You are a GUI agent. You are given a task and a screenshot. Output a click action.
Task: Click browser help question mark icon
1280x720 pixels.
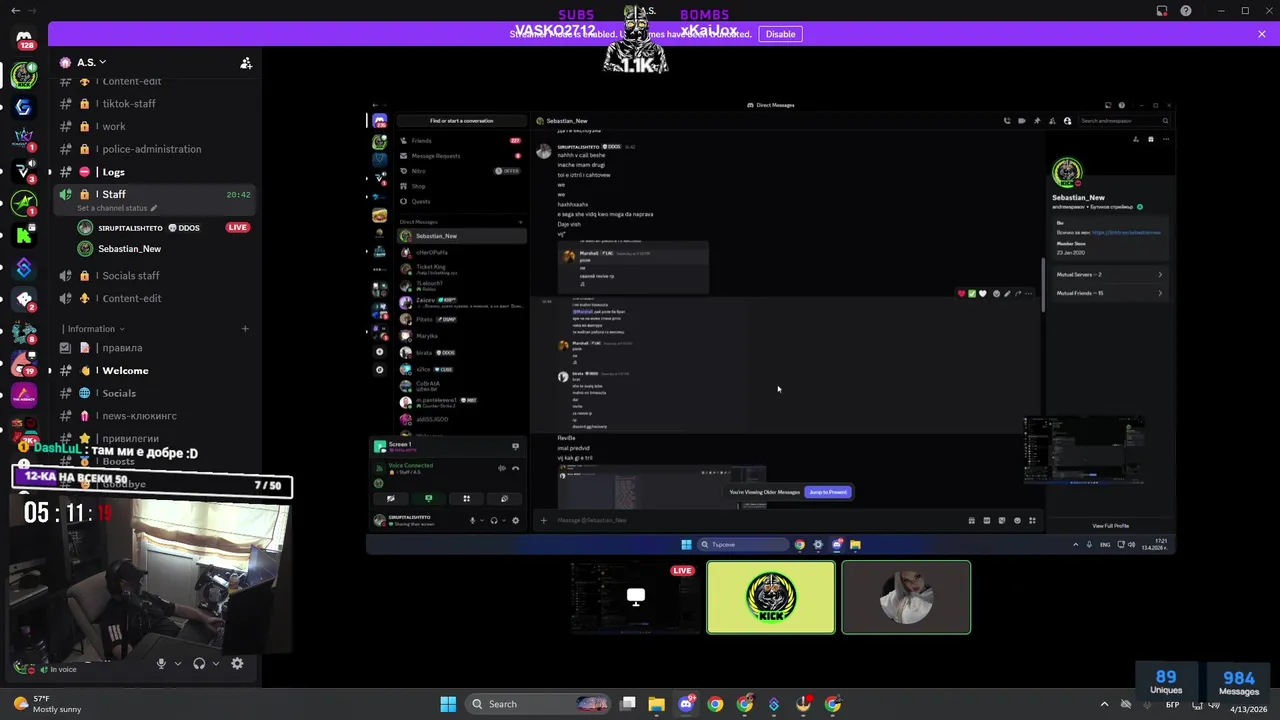click(x=1186, y=10)
